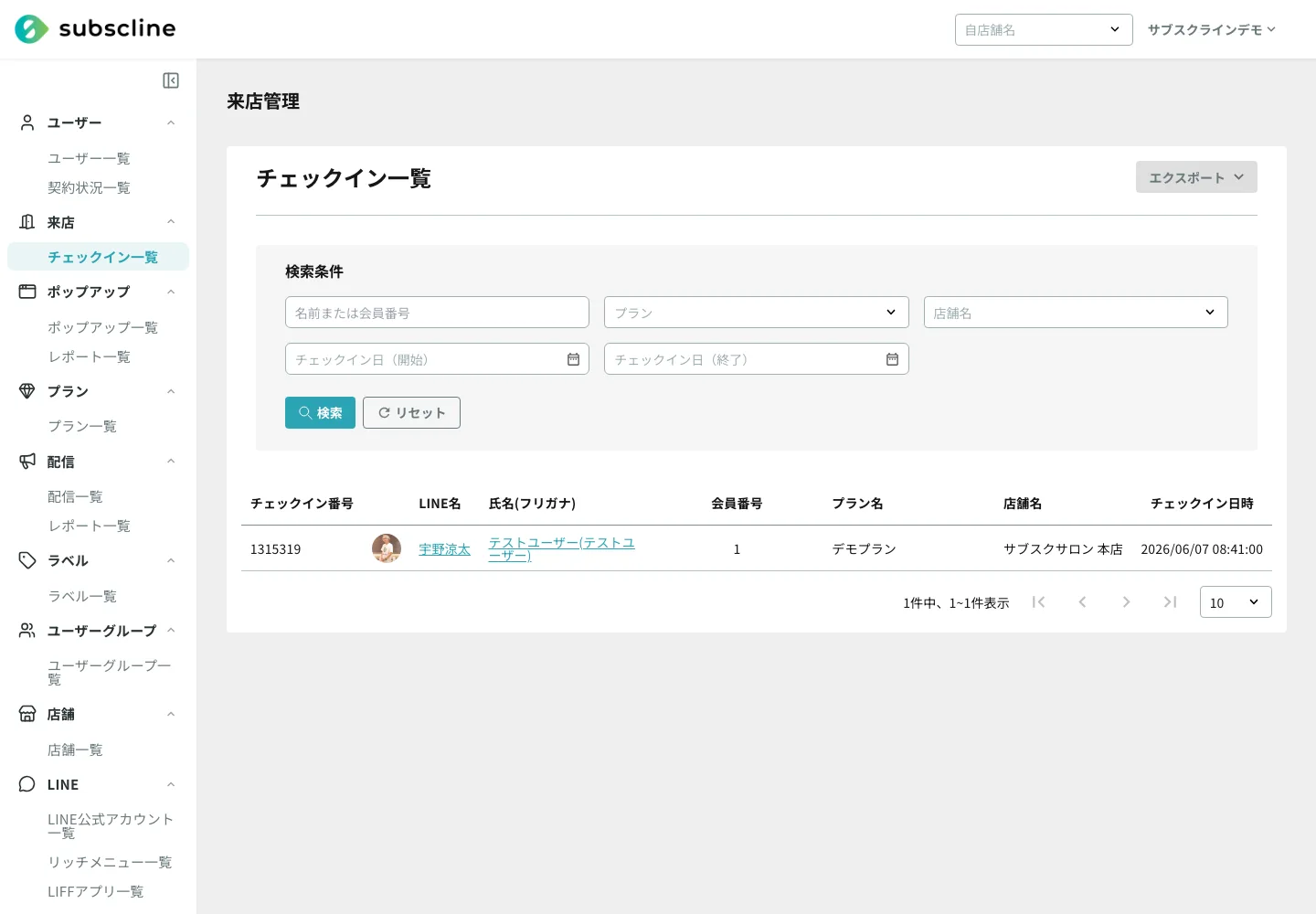Image resolution: width=1316 pixels, height=914 pixels.
Task: Click the LINE chat bubble icon
Action: click(x=27, y=784)
